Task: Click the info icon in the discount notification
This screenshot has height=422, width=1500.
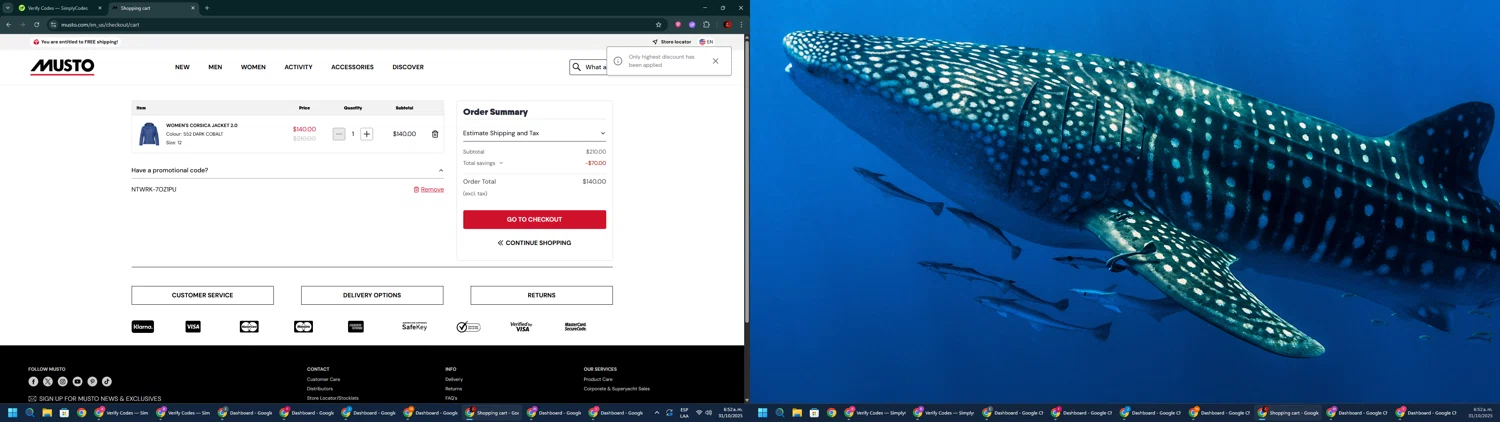Action: (x=618, y=61)
